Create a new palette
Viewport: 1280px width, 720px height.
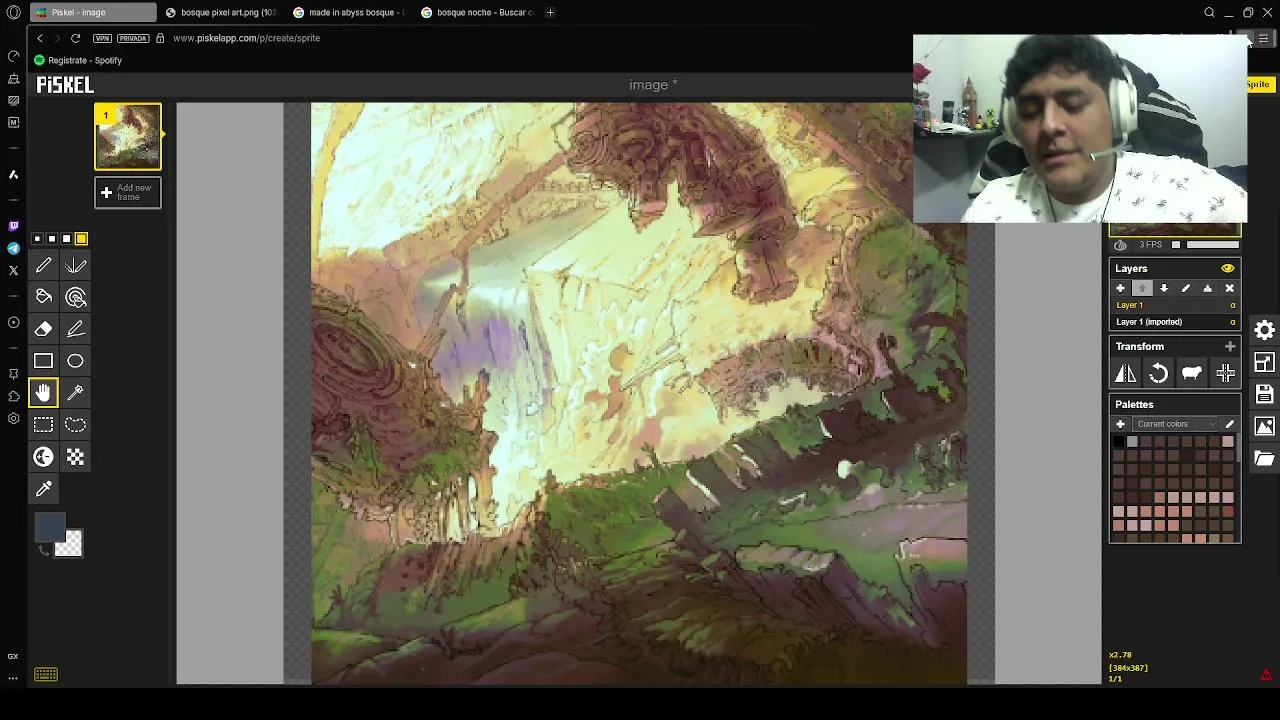pos(1120,424)
